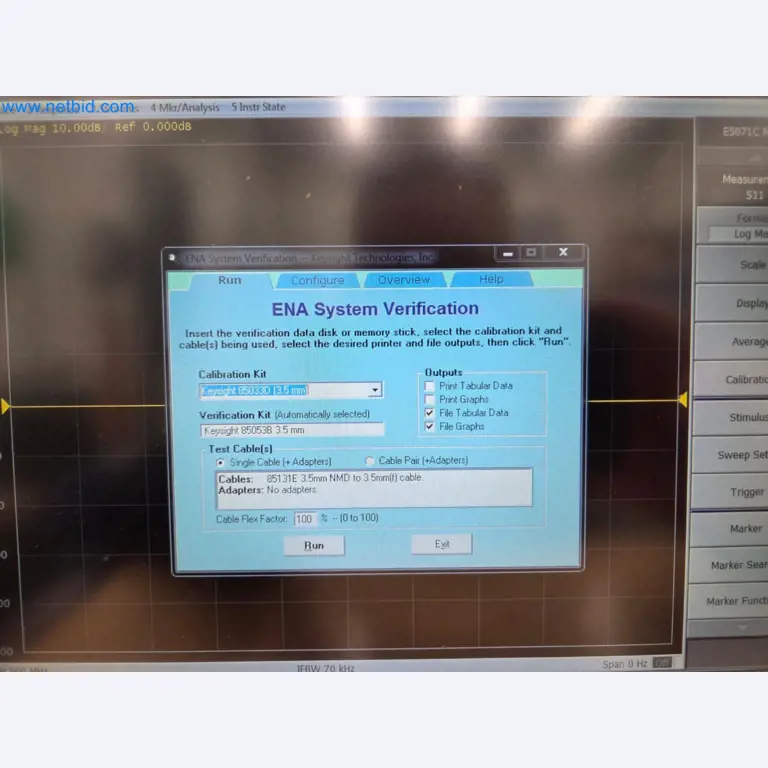Click the right yellow reference level marker
The width and height of the screenshot is (768, 768).
click(x=682, y=400)
